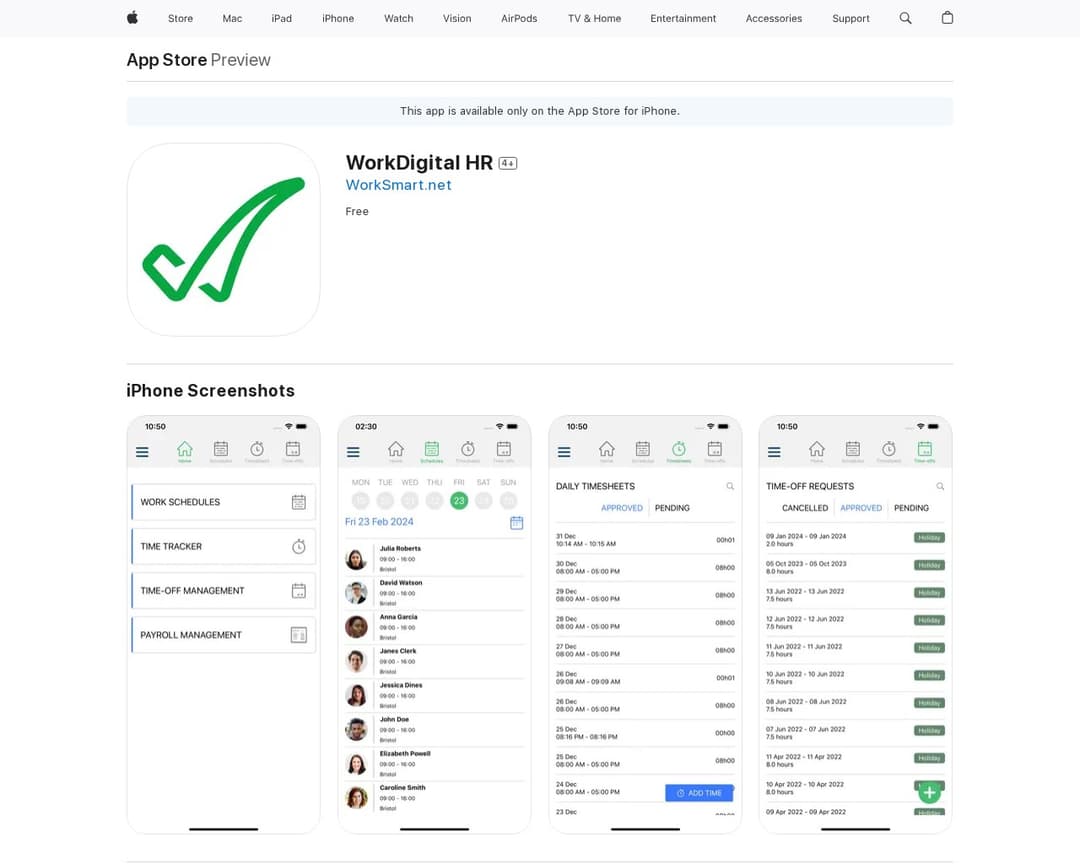Click John Doe's avatar
The height and width of the screenshot is (864, 1080).
pos(356,729)
